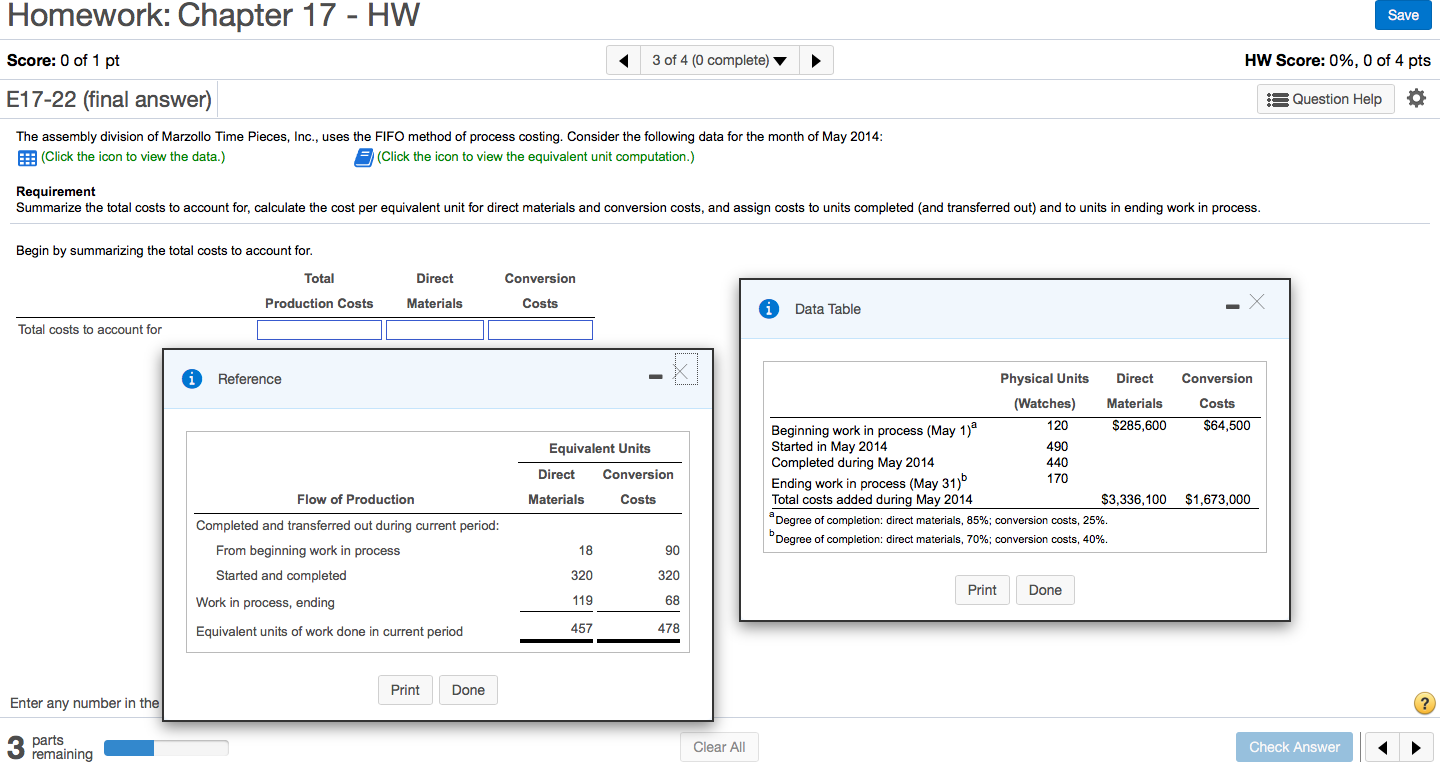Image resolution: width=1440 pixels, height=782 pixels.
Task: Click the parts remaining progress bar
Action: pos(166,747)
